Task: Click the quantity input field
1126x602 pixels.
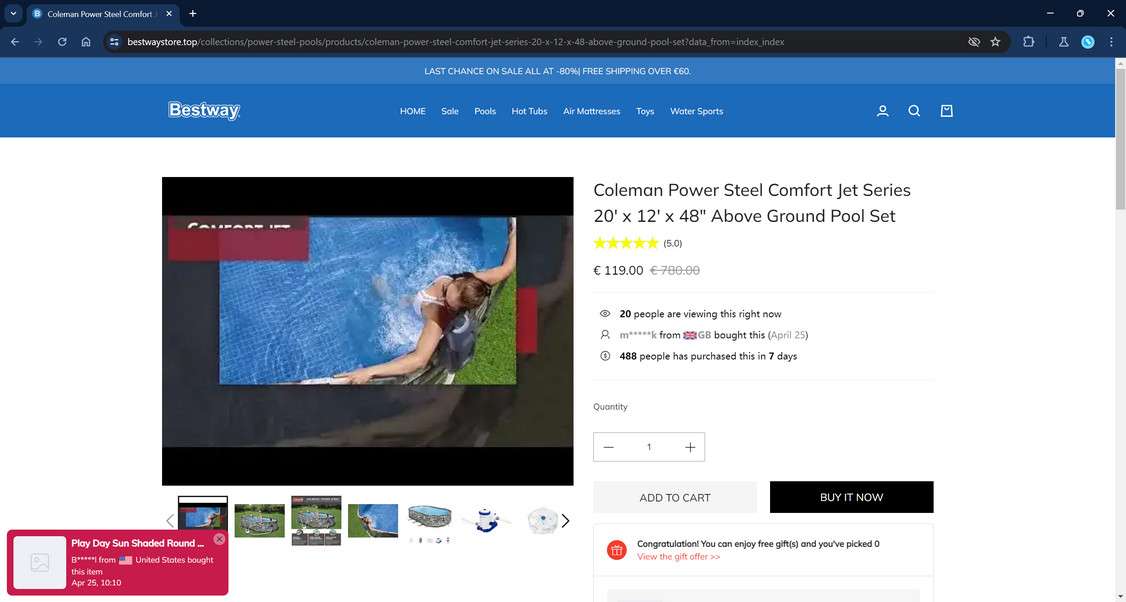Action: point(648,447)
